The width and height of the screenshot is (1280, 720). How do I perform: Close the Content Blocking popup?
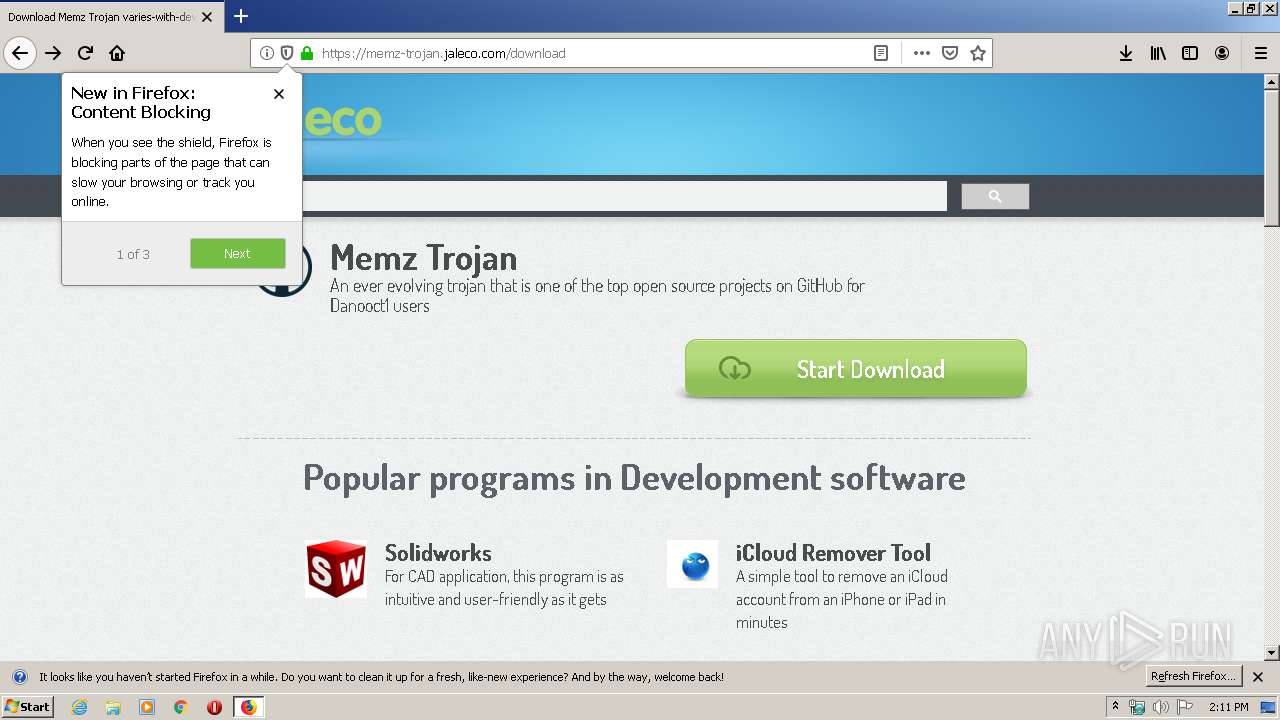point(279,94)
